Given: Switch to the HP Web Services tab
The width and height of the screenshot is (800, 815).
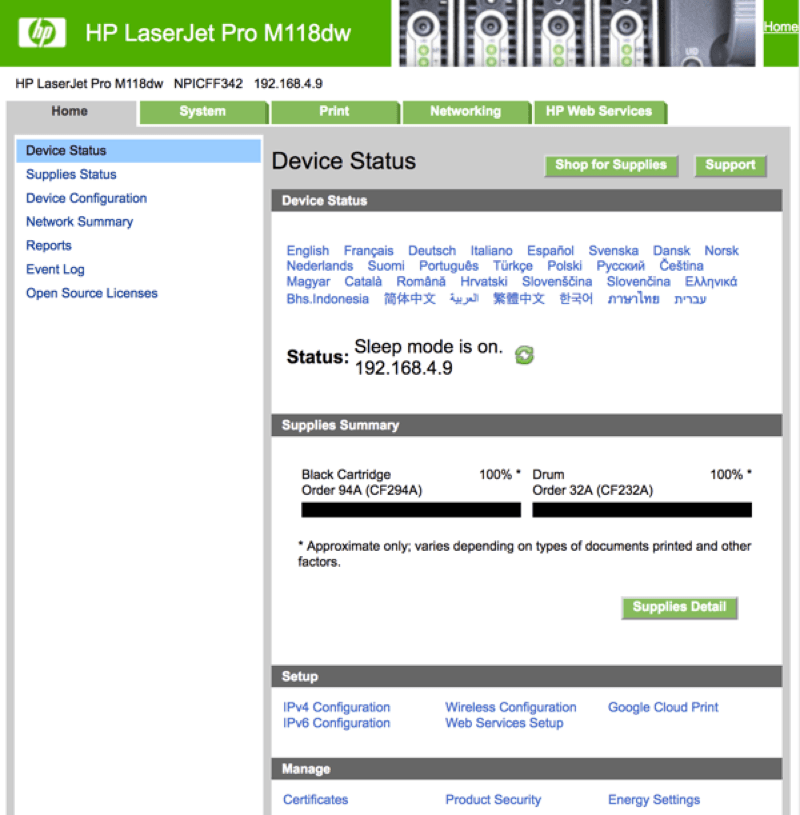Looking at the screenshot, I should [600, 111].
